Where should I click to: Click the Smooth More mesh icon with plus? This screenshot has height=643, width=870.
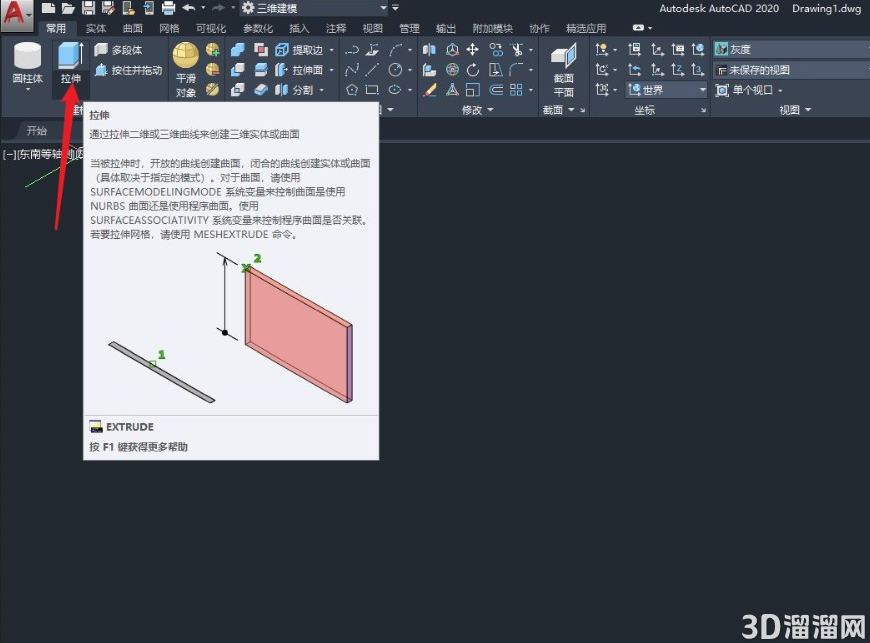click(x=213, y=50)
